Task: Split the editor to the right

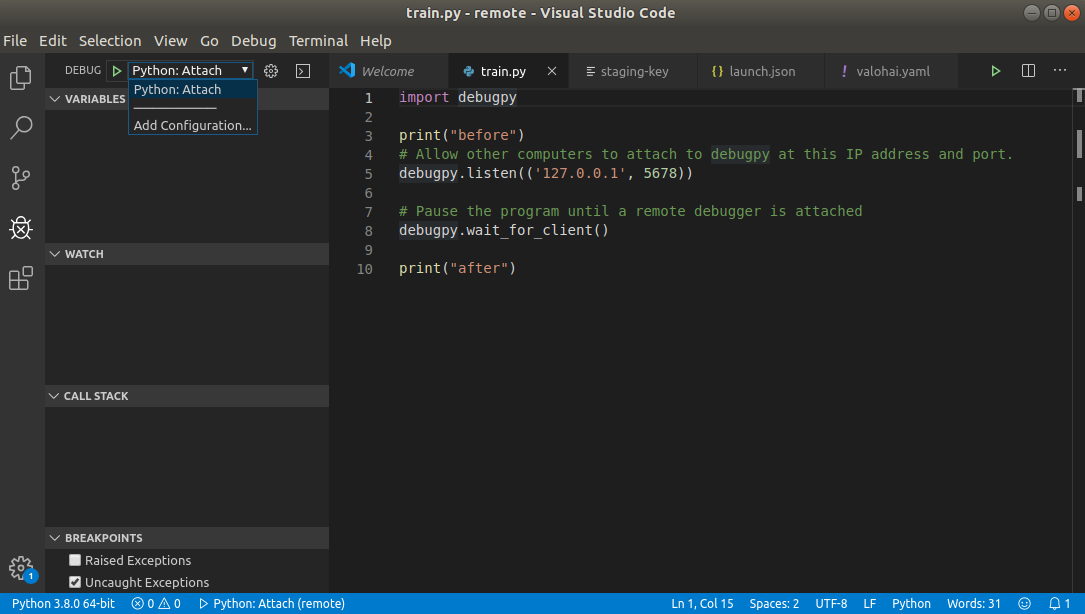Action: [1028, 71]
